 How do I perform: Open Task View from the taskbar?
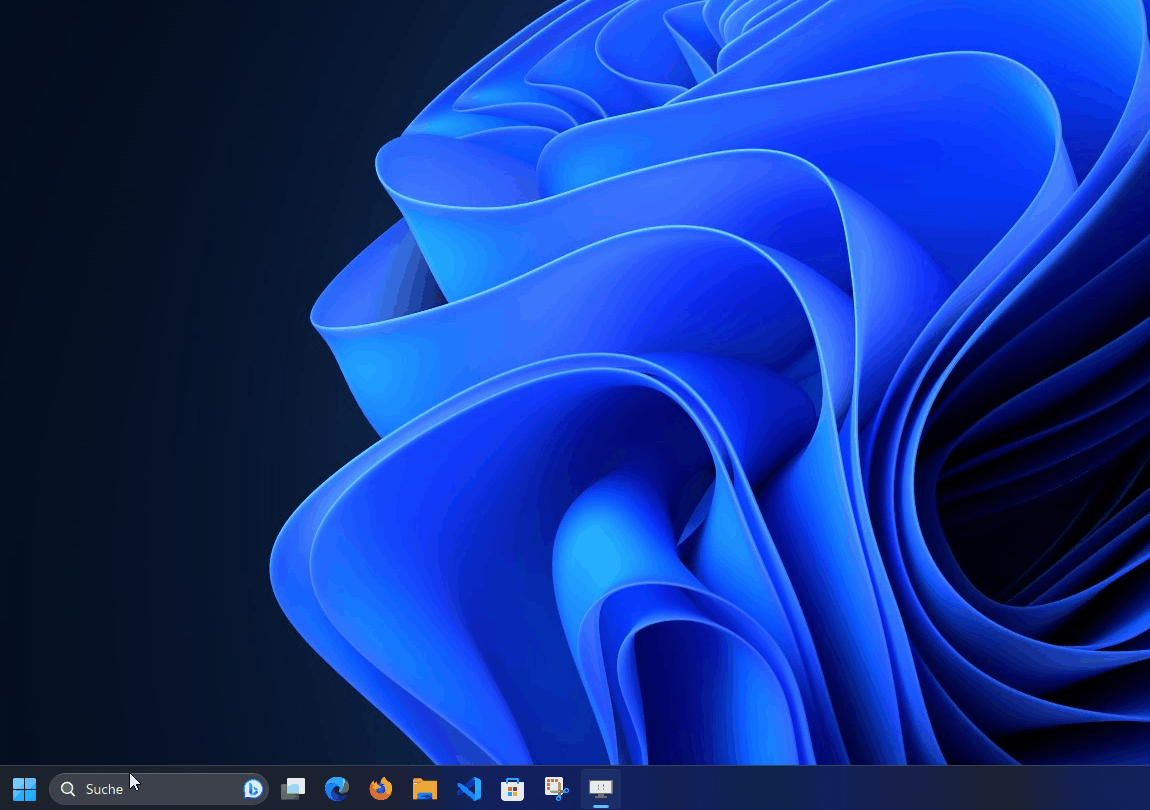(x=293, y=789)
